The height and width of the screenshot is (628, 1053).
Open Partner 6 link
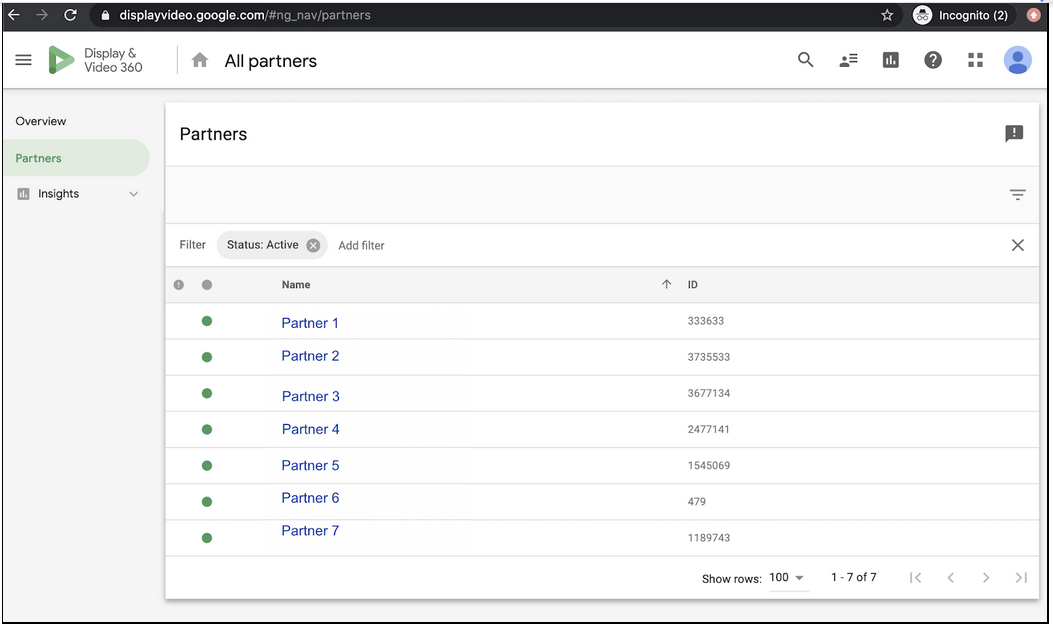[x=310, y=498]
